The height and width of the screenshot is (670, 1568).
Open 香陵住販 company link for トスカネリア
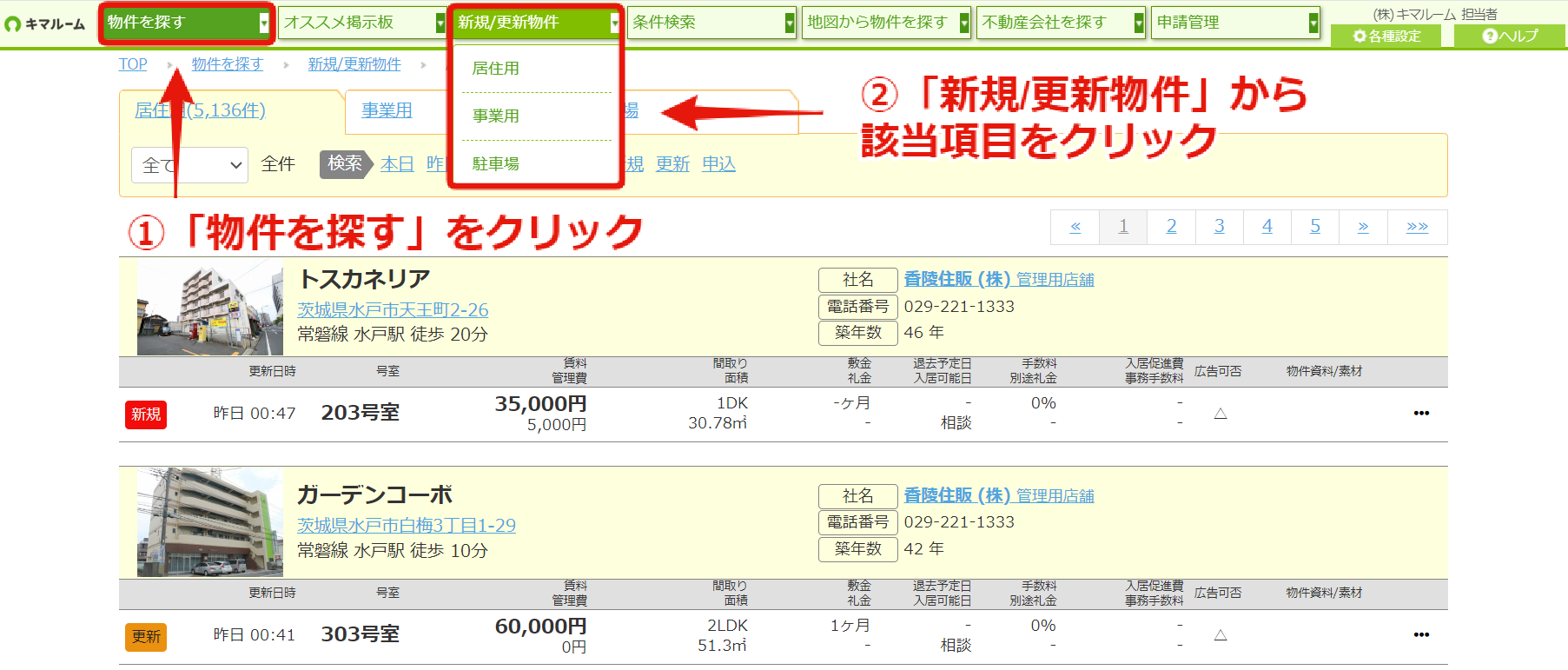pos(999,279)
